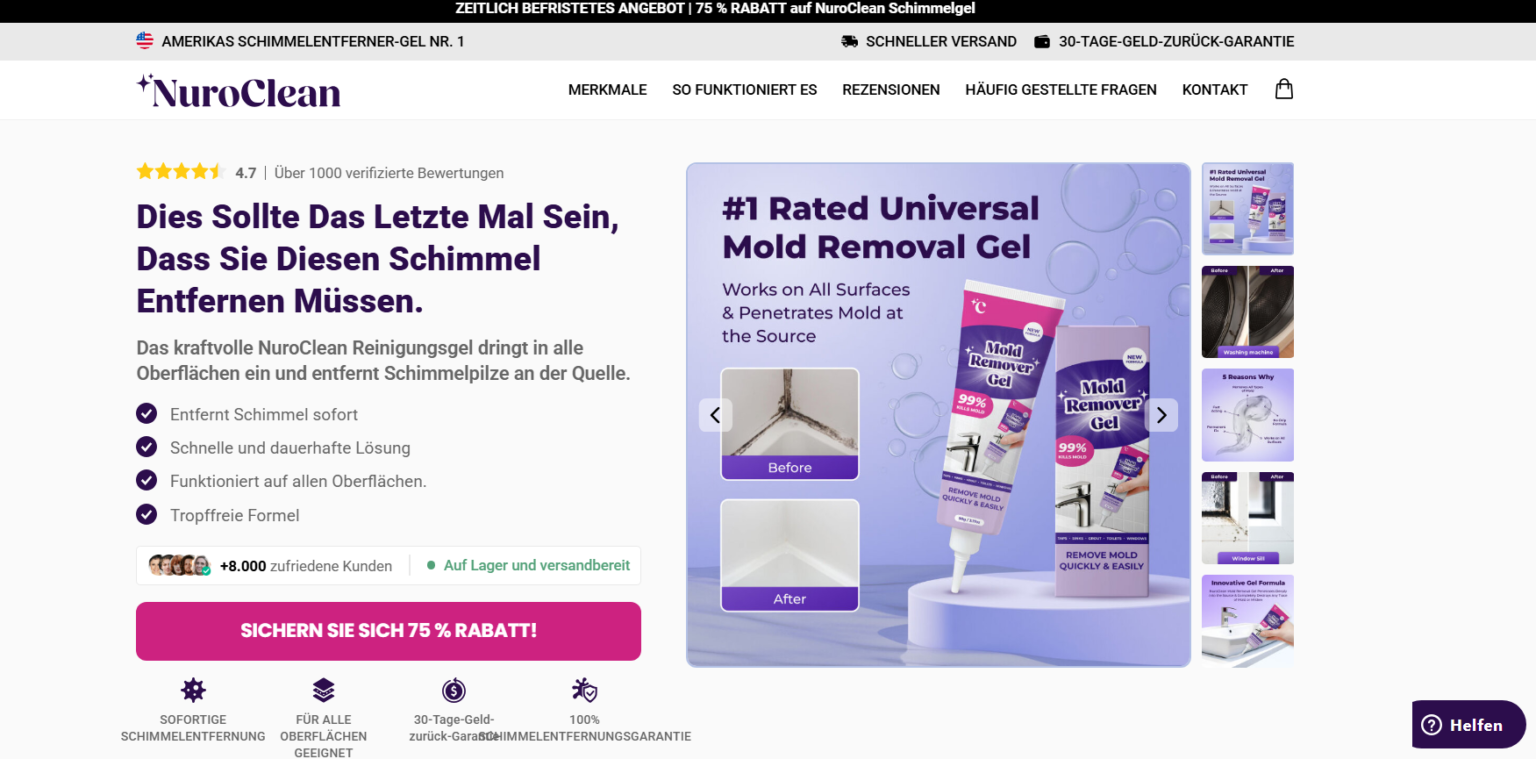Click the 100% Schimmelentfernungsgarantie shield icon
Image resolution: width=1536 pixels, height=759 pixels.
(x=584, y=690)
